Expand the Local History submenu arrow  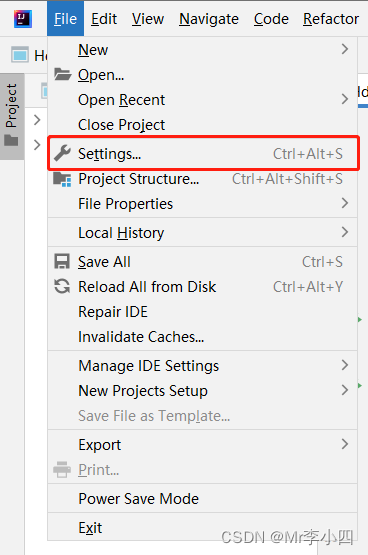click(345, 232)
